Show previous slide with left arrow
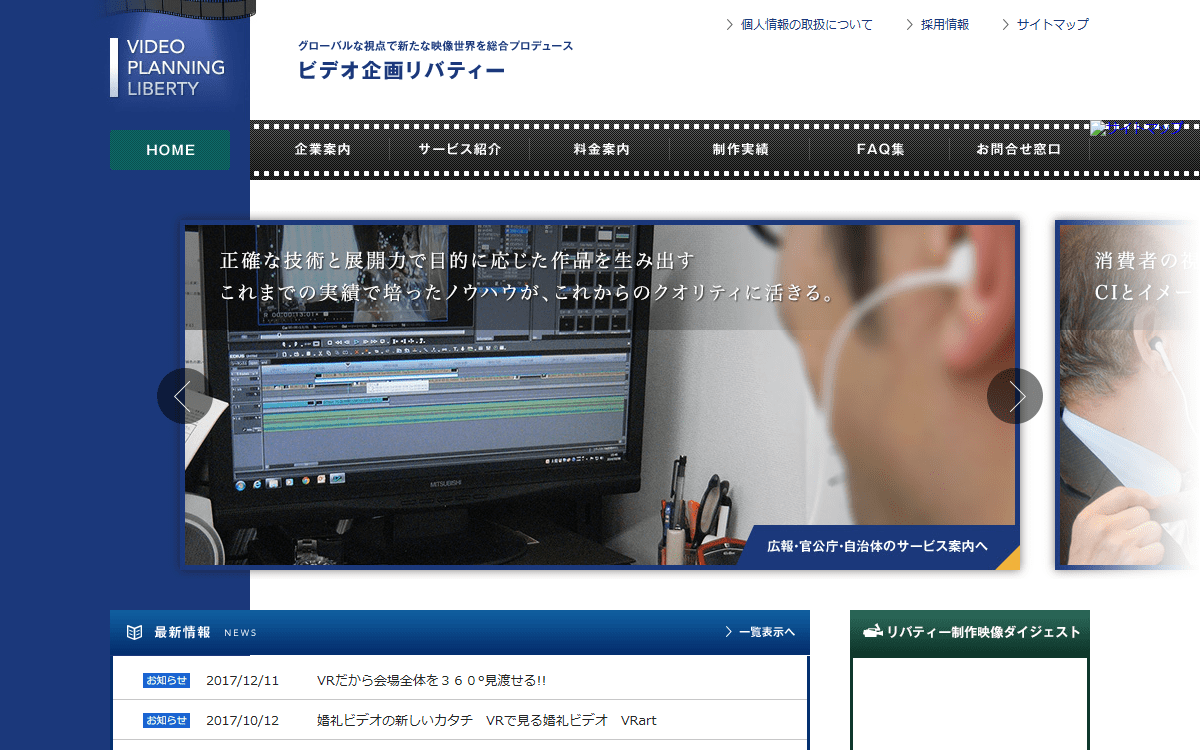 pos(184,396)
